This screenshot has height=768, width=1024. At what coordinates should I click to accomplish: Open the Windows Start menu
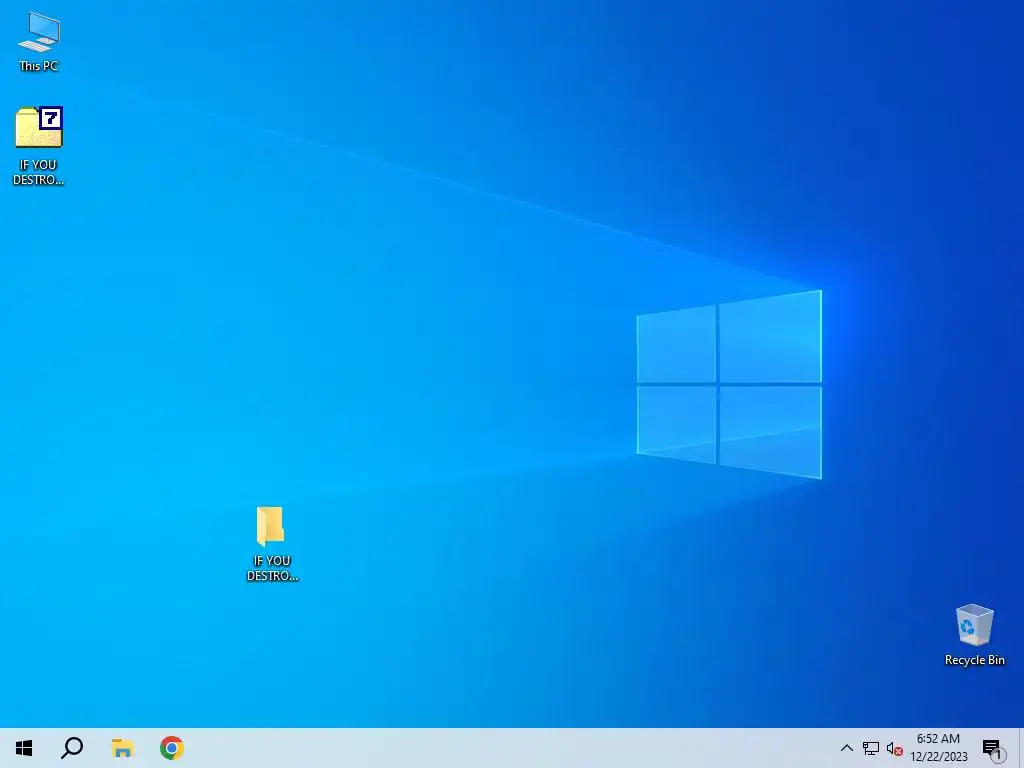coord(24,748)
